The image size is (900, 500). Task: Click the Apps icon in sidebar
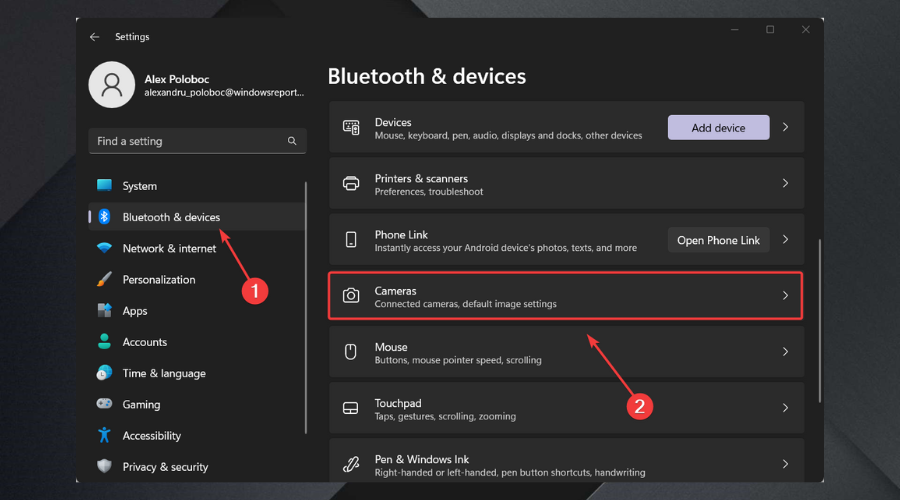pyautogui.click(x=104, y=310)
